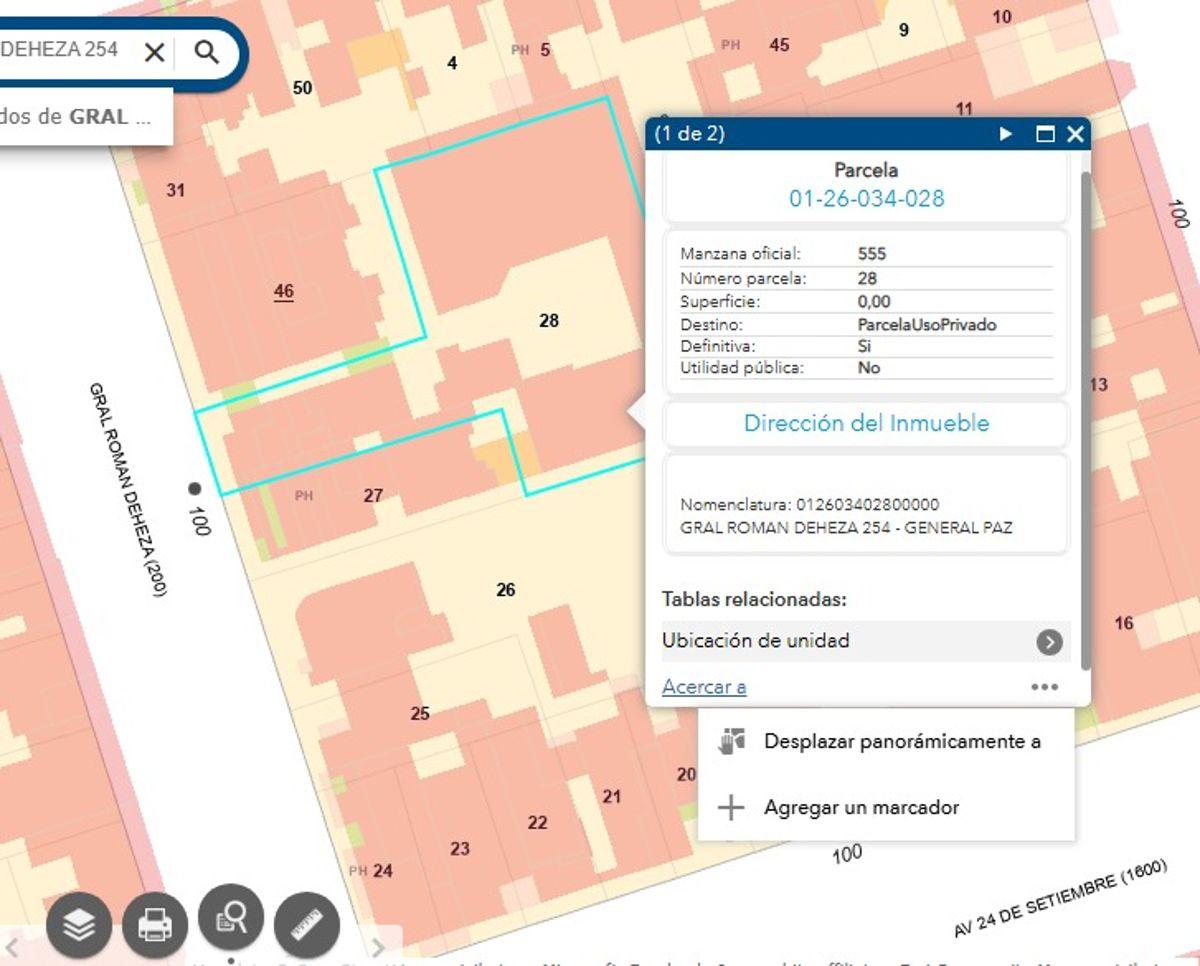Show the next popup feature arrow
1200x966 pixels.
[1007, 134]
